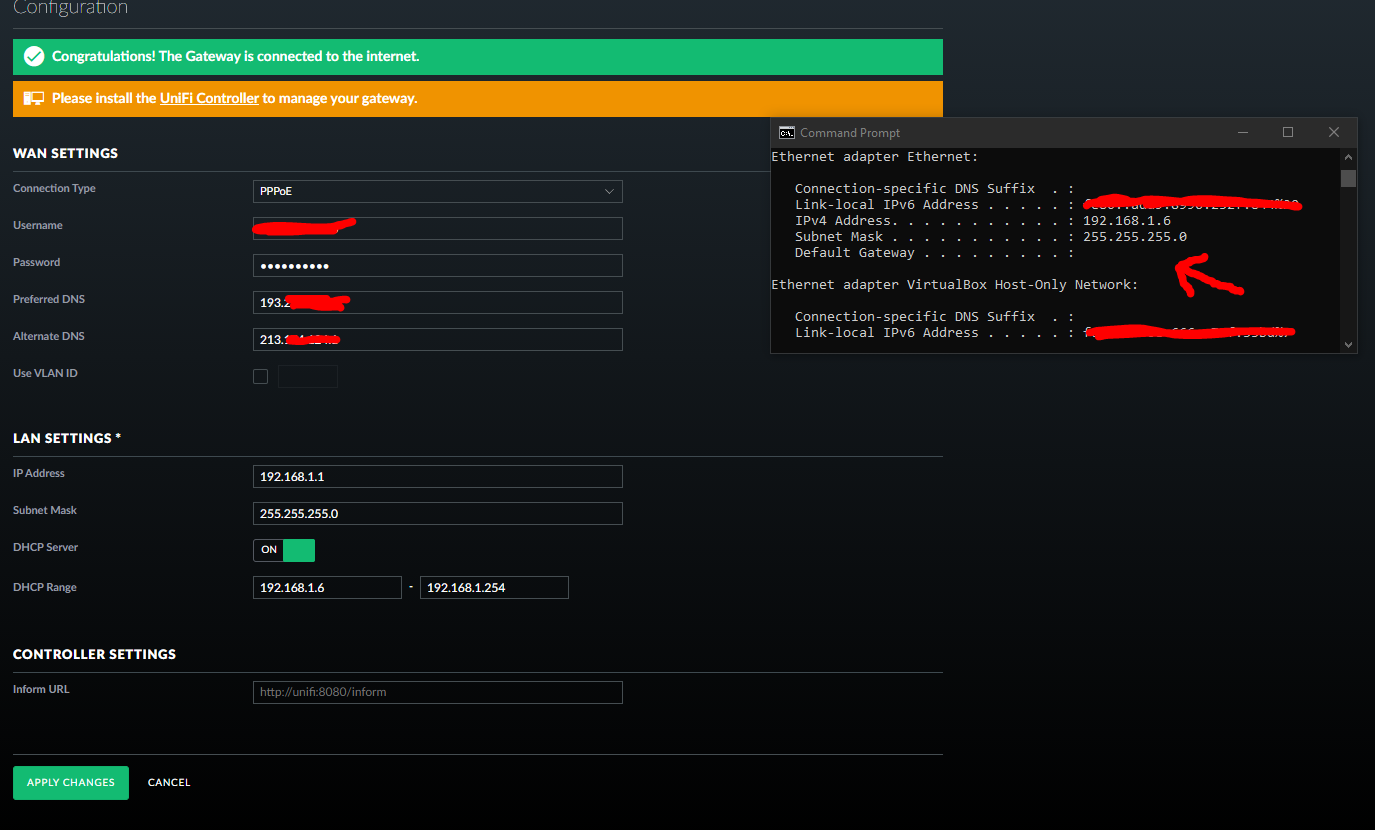Click the Apply Changes button

click(71, 783)
